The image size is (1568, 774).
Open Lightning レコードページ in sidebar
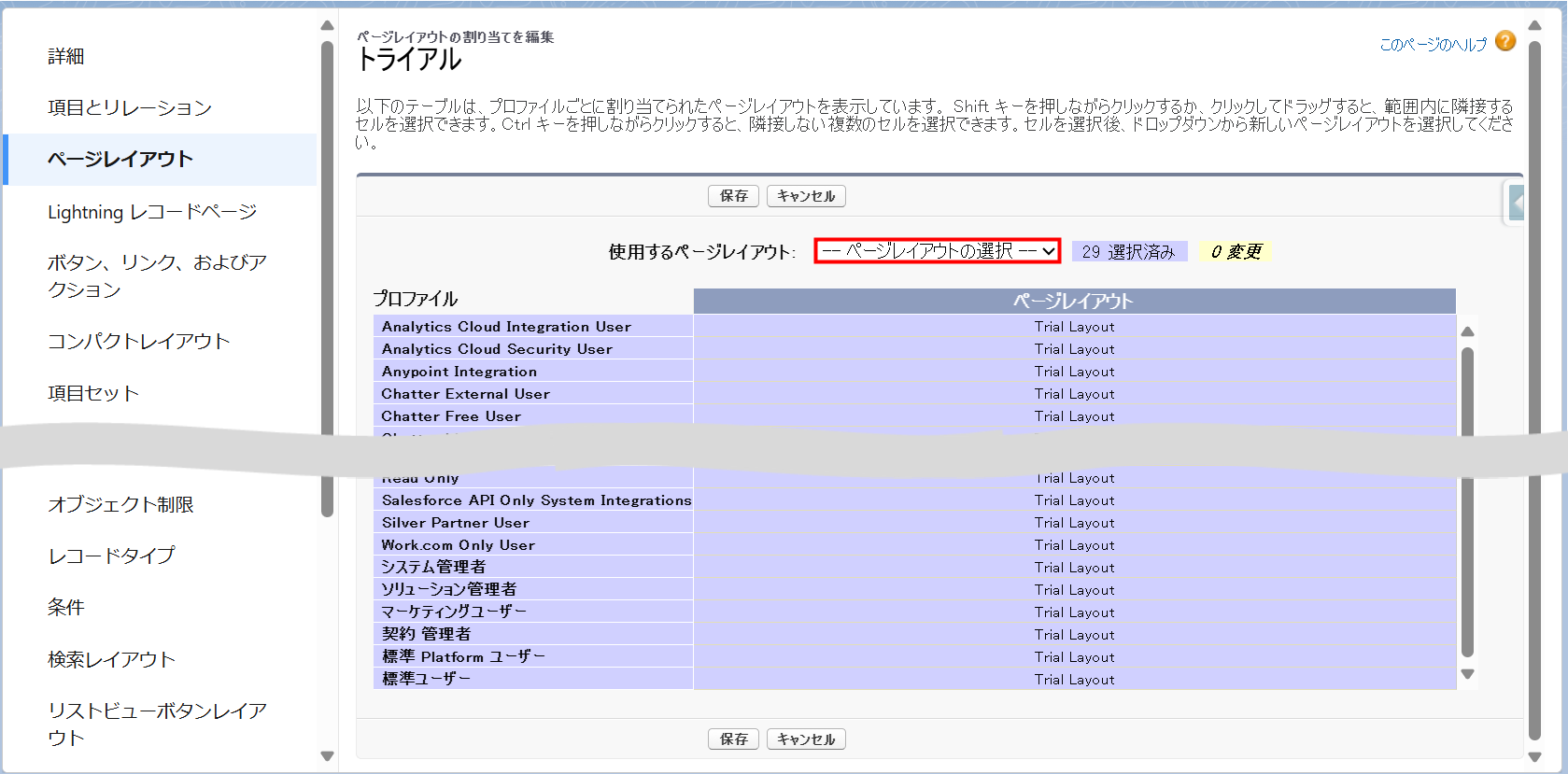[152, 212]
